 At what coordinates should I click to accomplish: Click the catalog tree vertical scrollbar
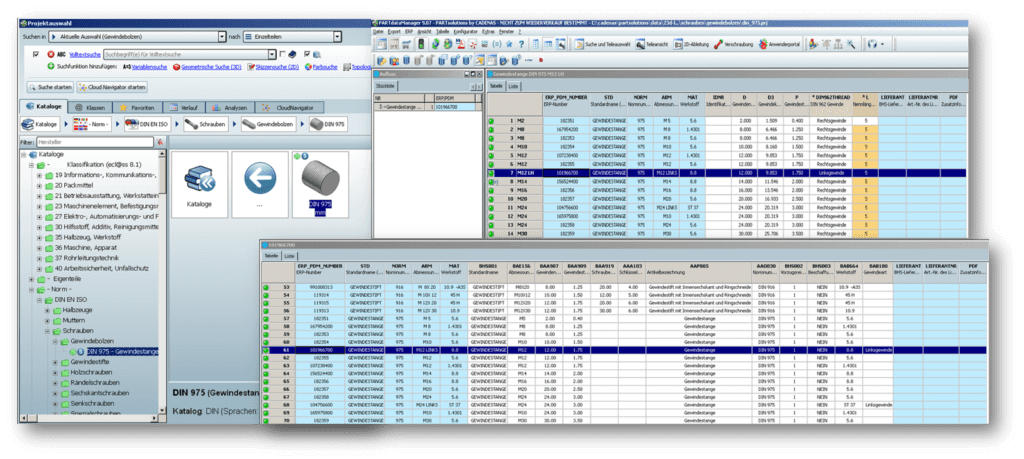[163, 283]
